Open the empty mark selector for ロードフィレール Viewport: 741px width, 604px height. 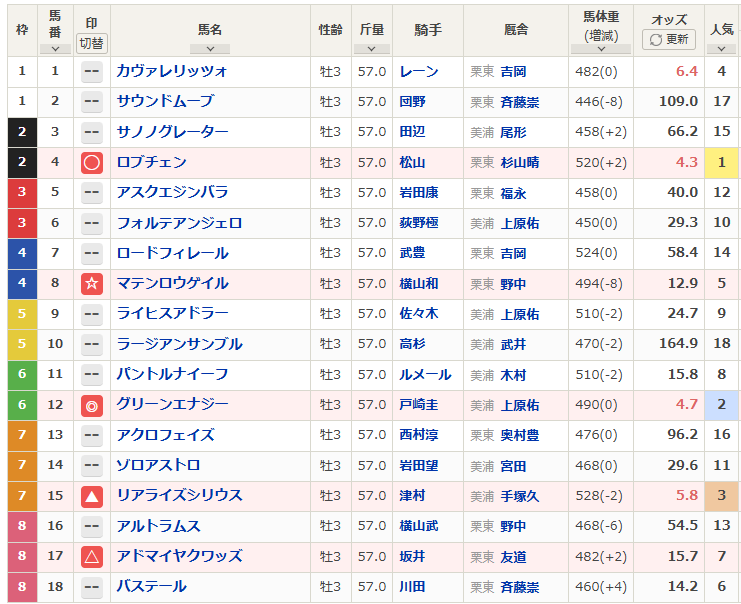tap(91, 253)
